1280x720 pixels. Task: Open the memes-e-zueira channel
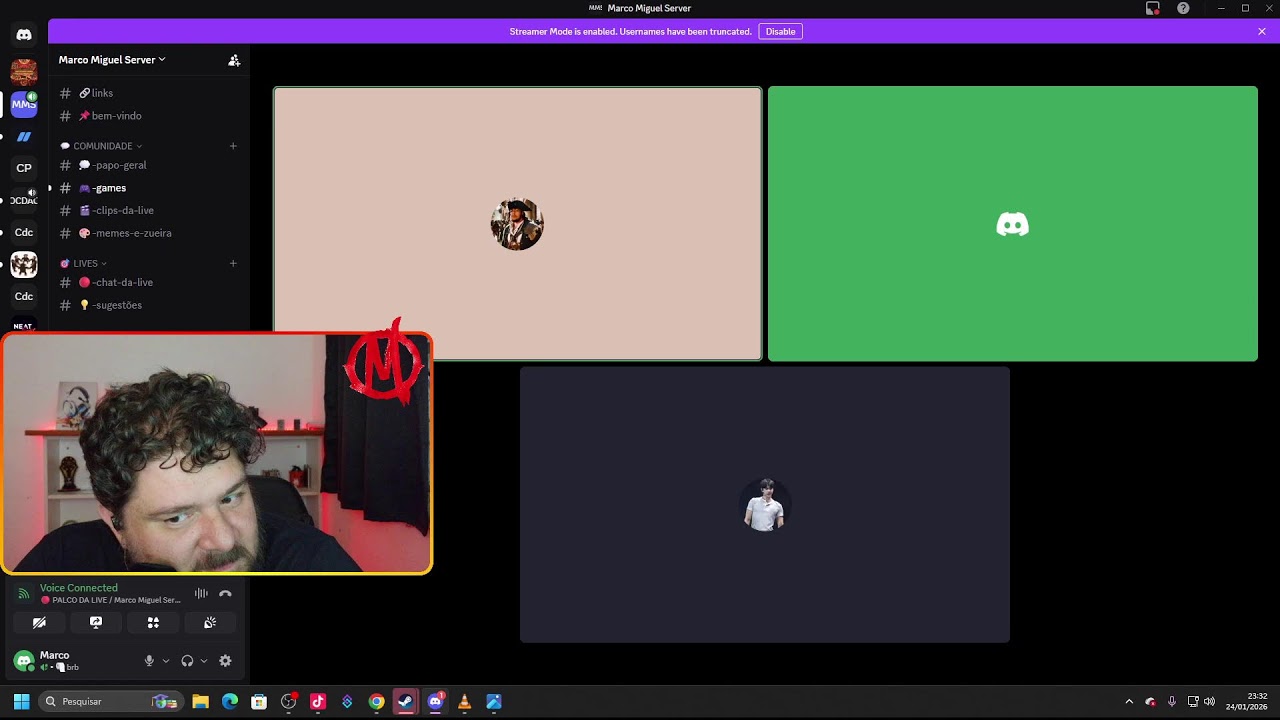[148, 233]
